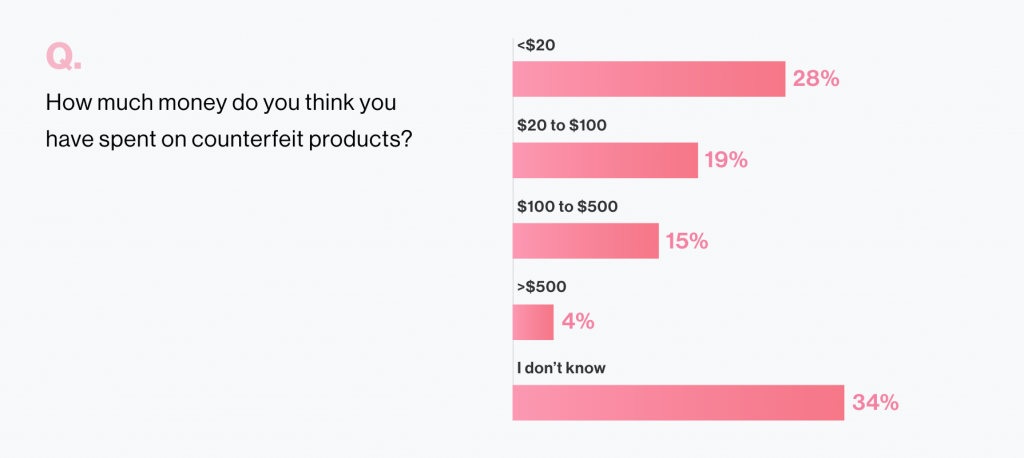Select the <$20 bar
The image size is (1024, 458).
pos(649,79)
